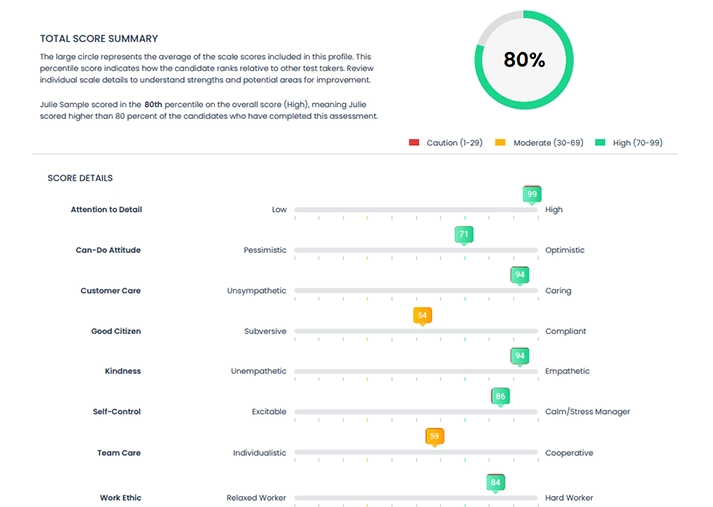Select the 84 Work Ethic score badge
The height and width of the screenshot is (507, 713).
click(494, 484)
